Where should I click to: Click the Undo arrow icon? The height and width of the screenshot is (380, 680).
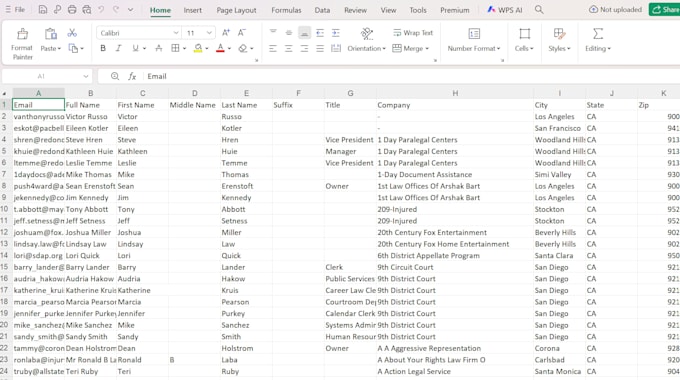(101, 10)
